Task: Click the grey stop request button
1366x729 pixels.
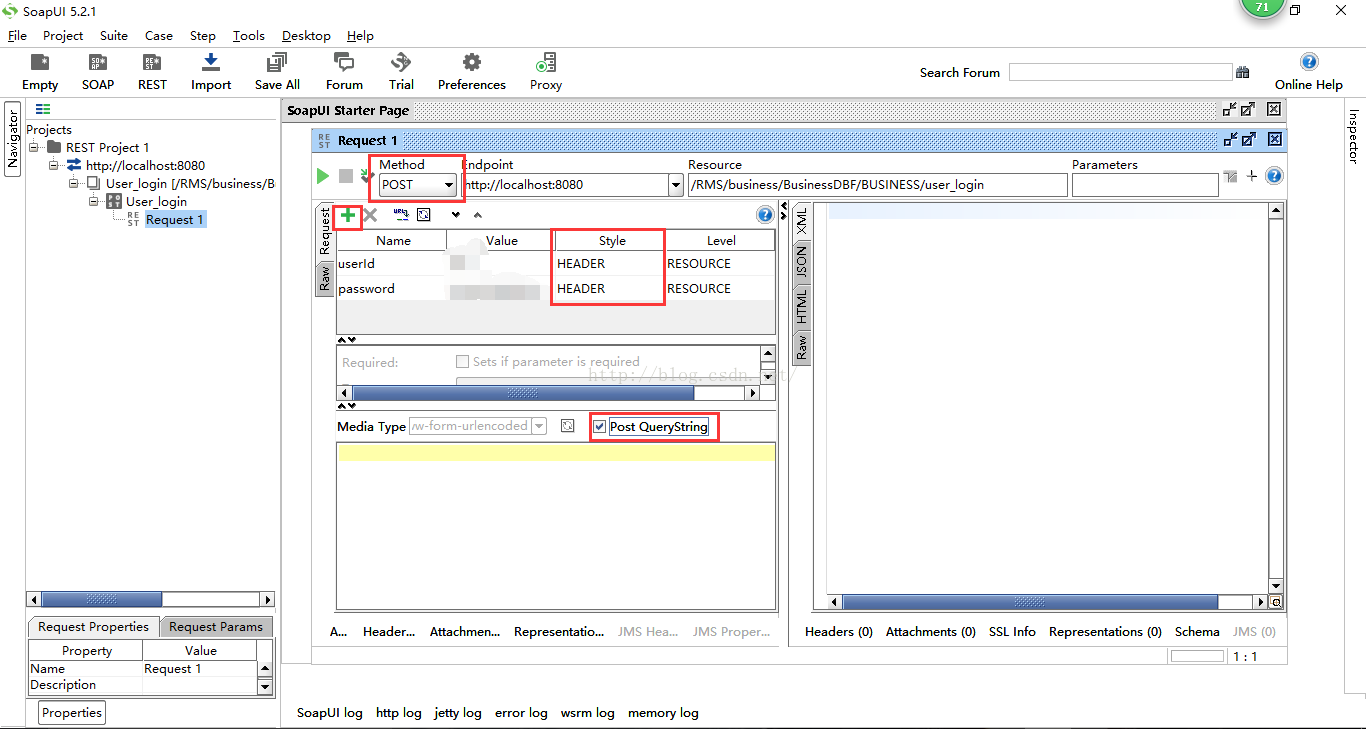Action: click(x=346, y=176)
